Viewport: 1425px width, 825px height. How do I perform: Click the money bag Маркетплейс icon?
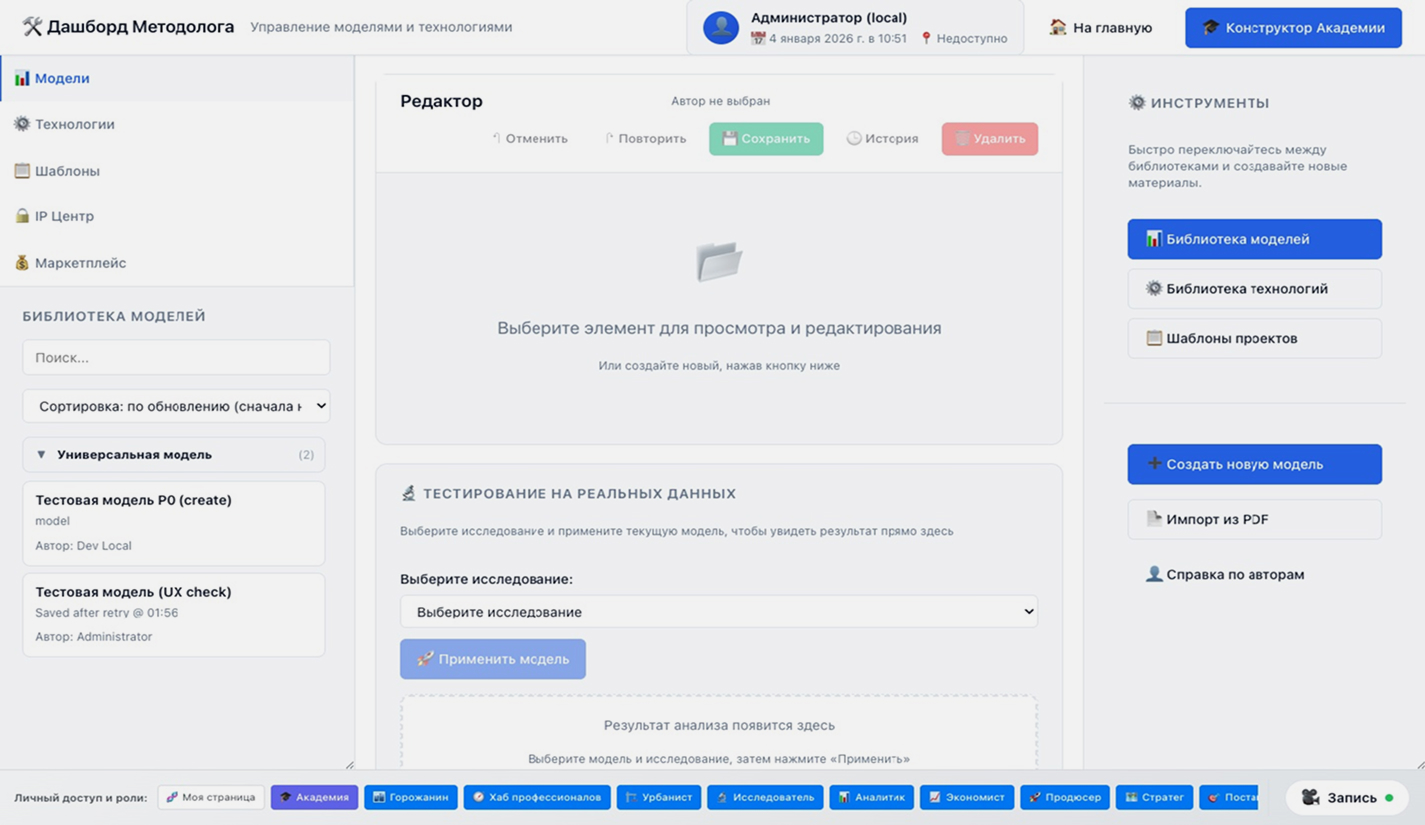[22, 263]
